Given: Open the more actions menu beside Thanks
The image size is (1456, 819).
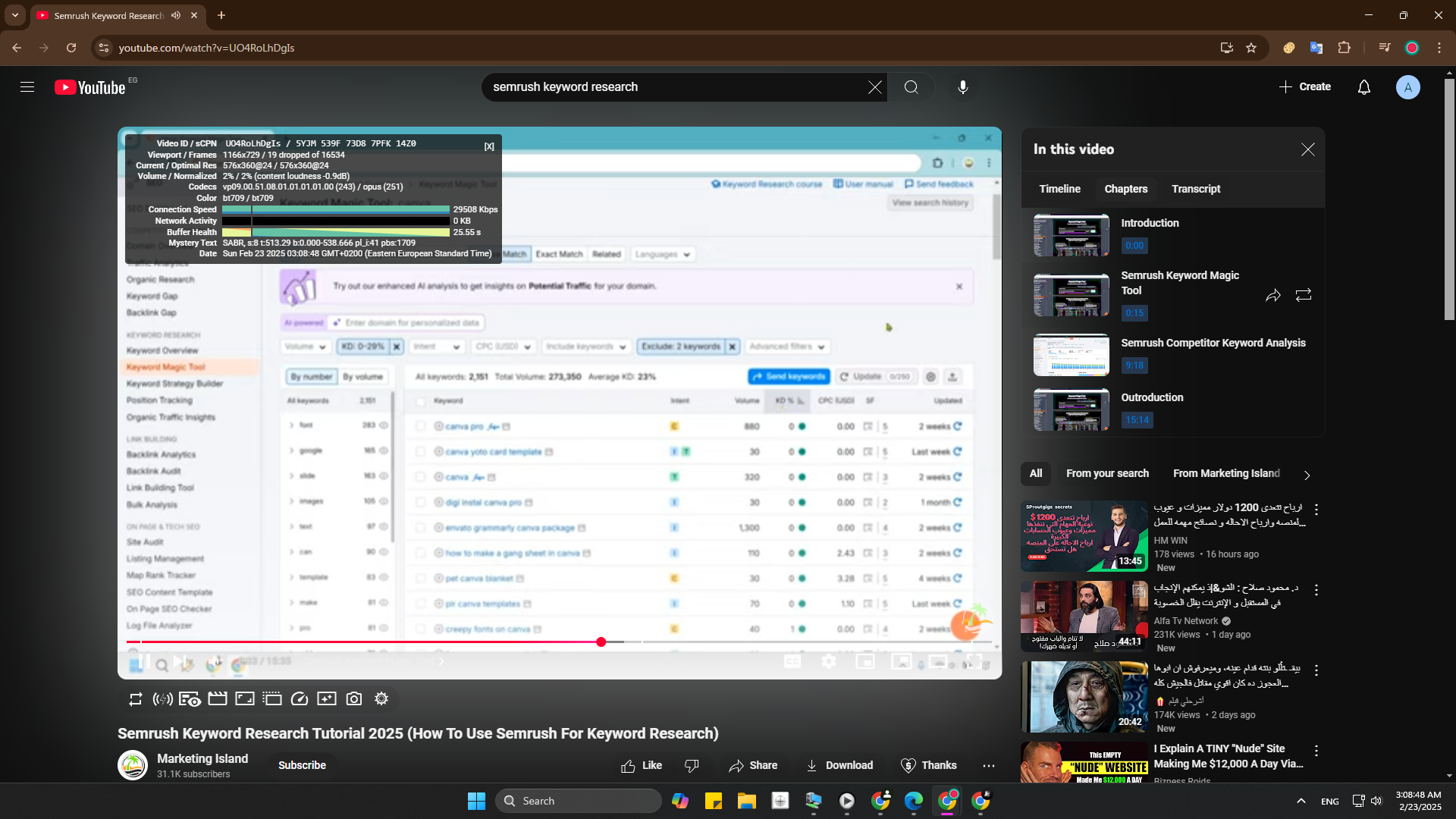Looking at the screenshot, I should coord(988,766).
